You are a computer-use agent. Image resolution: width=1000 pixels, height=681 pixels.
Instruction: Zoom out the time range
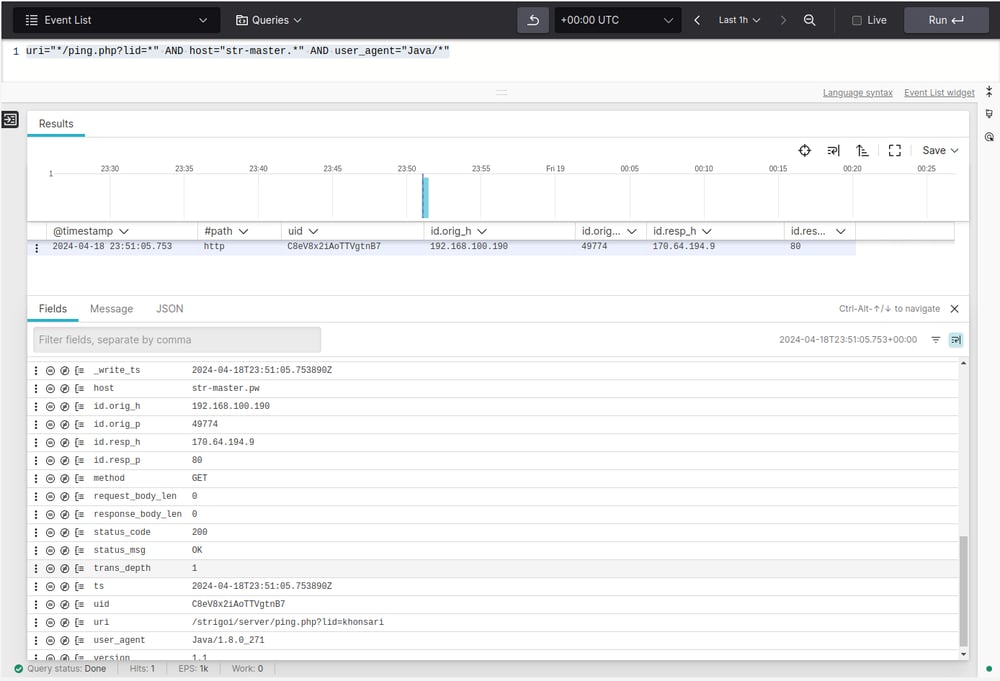pyautogui.click(x=810, y=20)
